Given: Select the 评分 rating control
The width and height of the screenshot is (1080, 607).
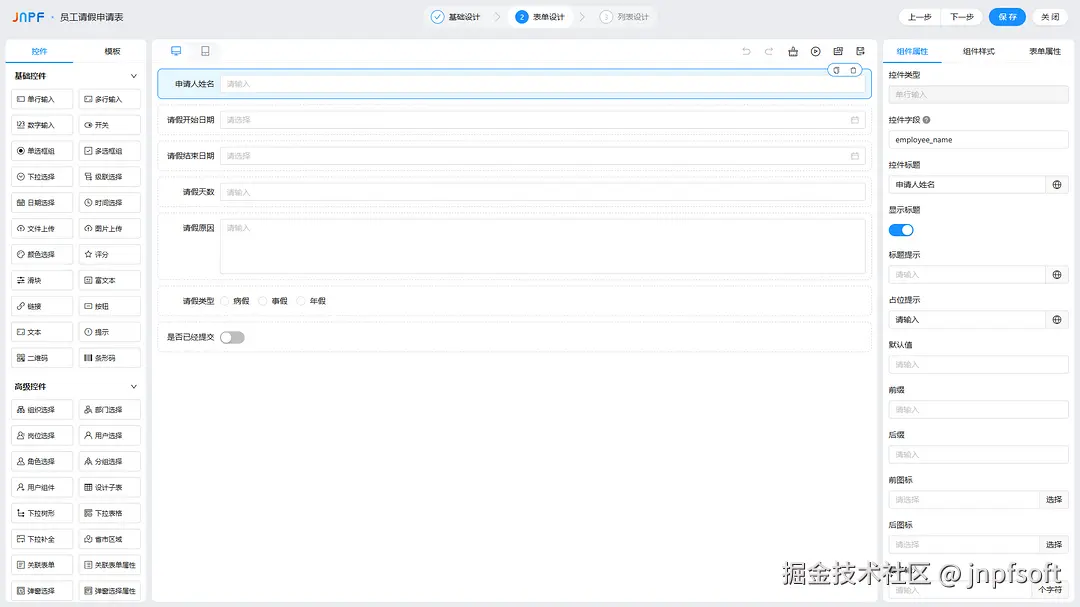Looking at the screenshot, I should tap(110, 254).
